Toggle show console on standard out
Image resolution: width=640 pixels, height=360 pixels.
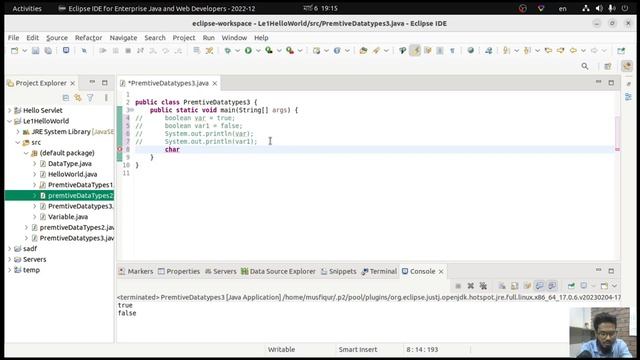540,286
